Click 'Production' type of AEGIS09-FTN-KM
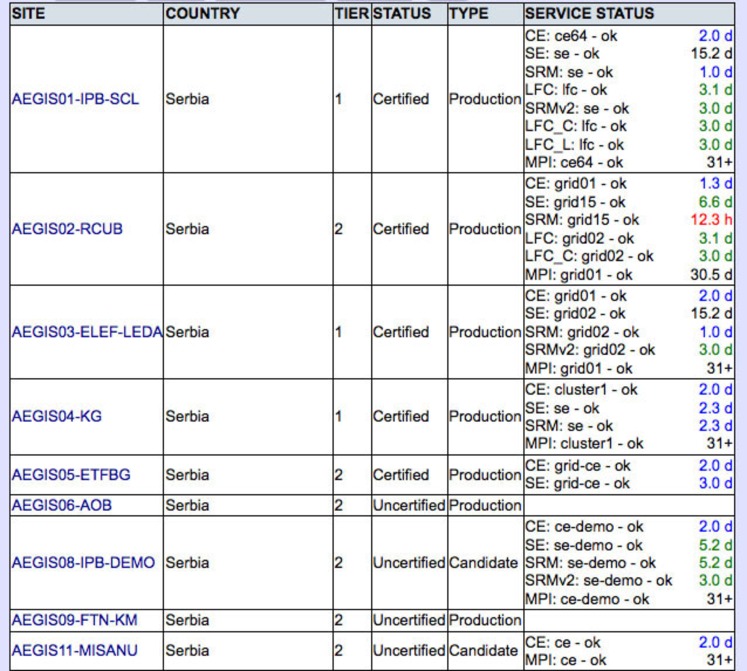 (x=485, y=620)
